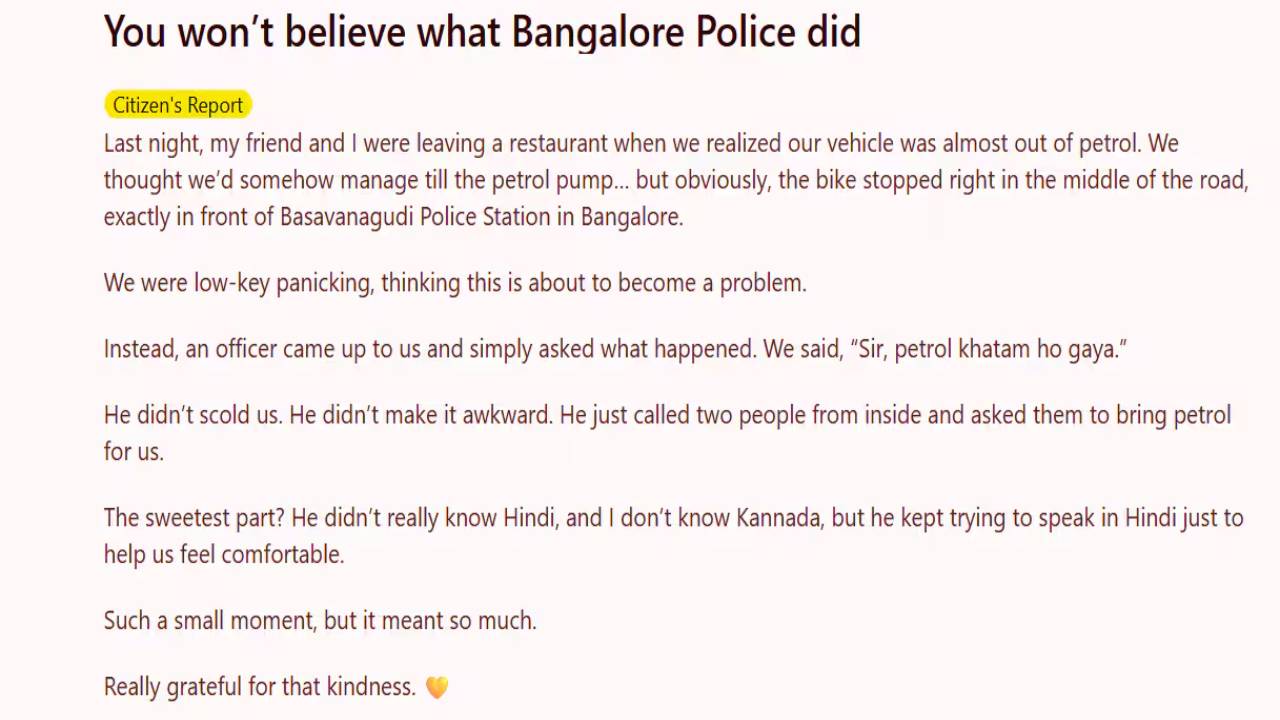This screenshot has width=1280, height=720.
Task: Click the Citizen's Report yellow badge
Action: click(x=178, y=105)
